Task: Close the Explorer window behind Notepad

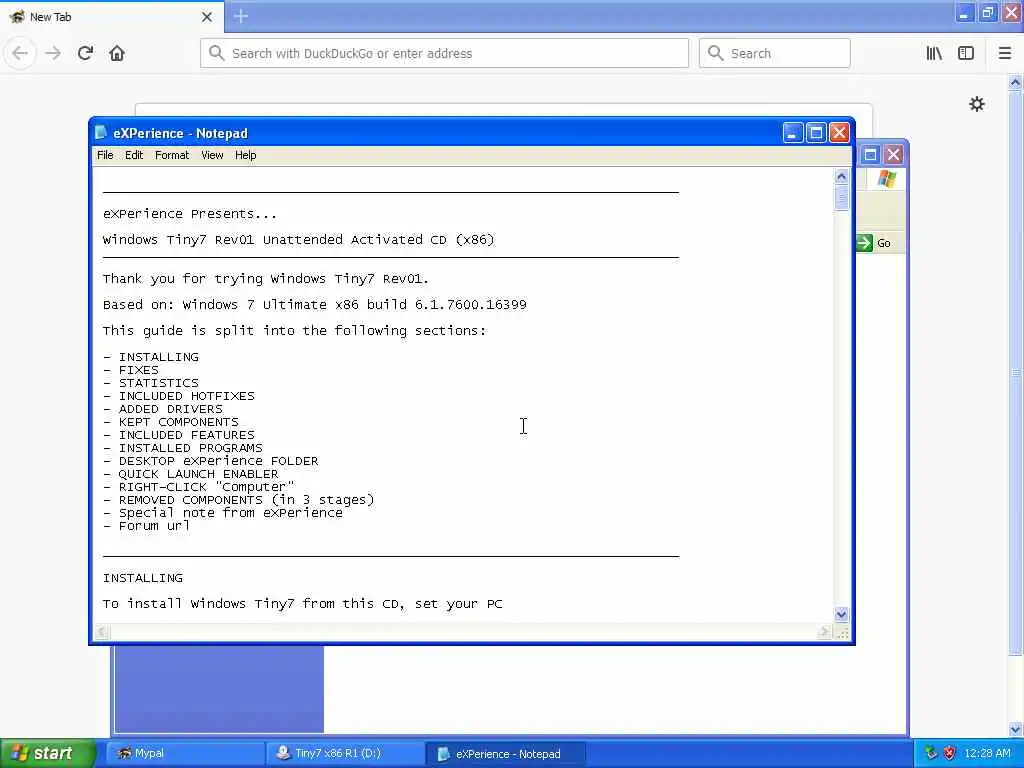Action: pyautogui.click(x=893, y=155)
